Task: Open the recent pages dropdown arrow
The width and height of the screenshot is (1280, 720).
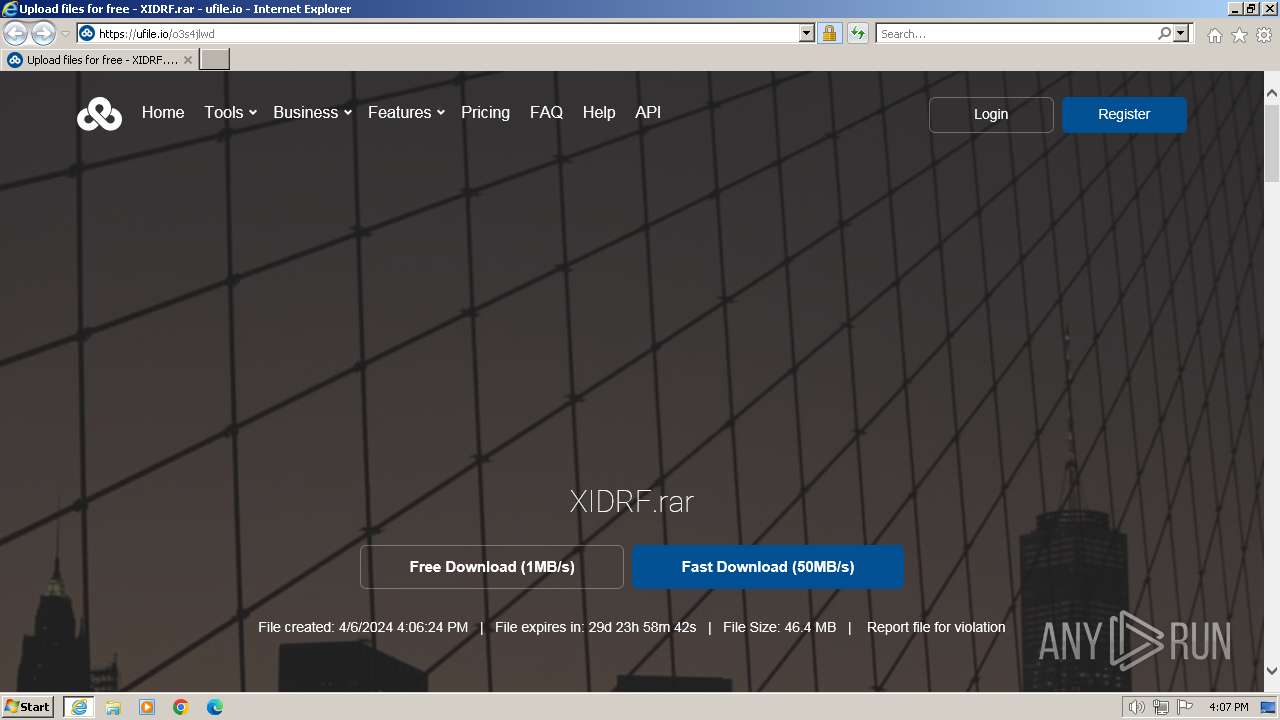Action: coord(66,33)
